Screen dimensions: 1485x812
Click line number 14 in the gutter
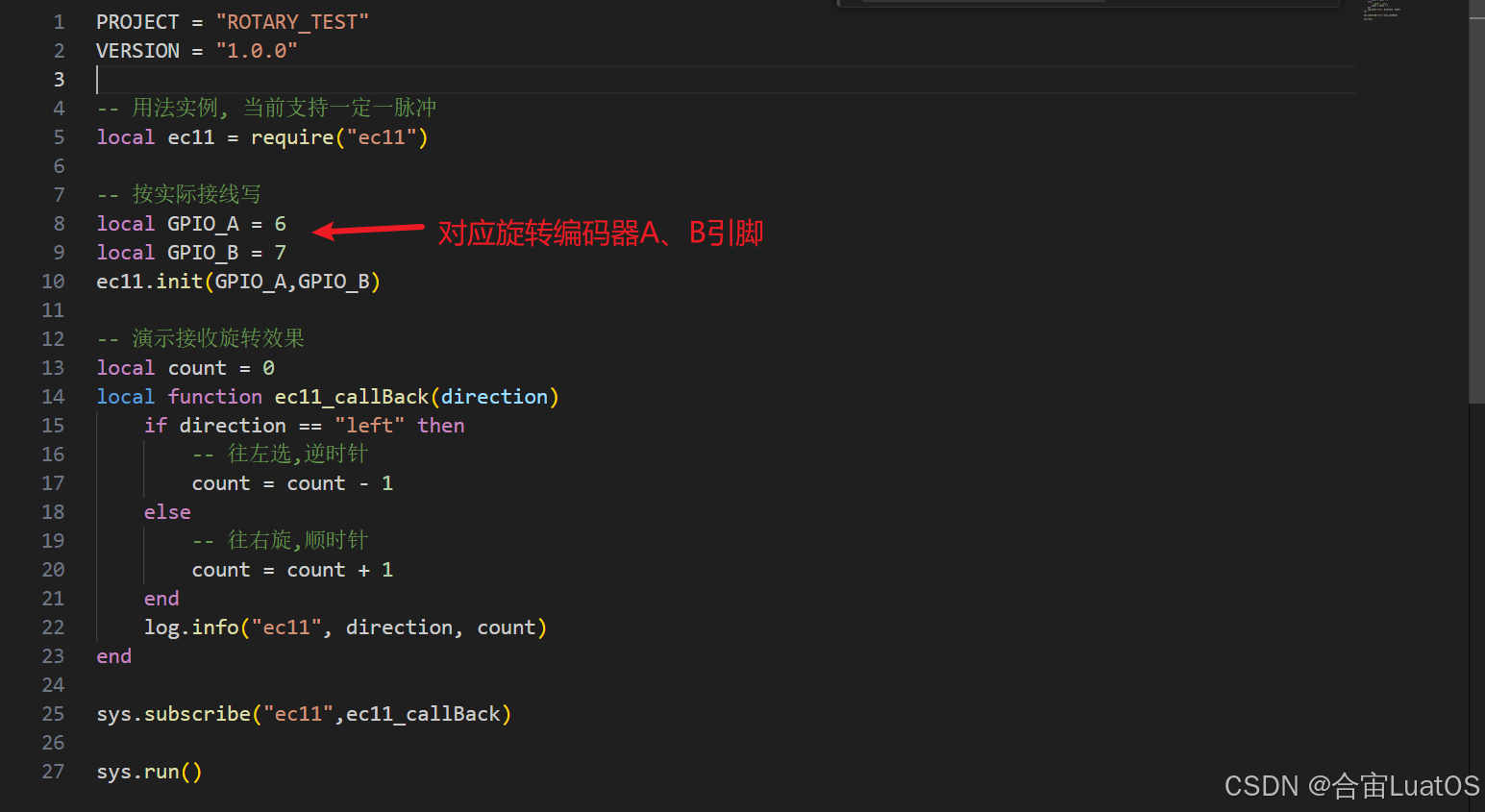point(53,397)
